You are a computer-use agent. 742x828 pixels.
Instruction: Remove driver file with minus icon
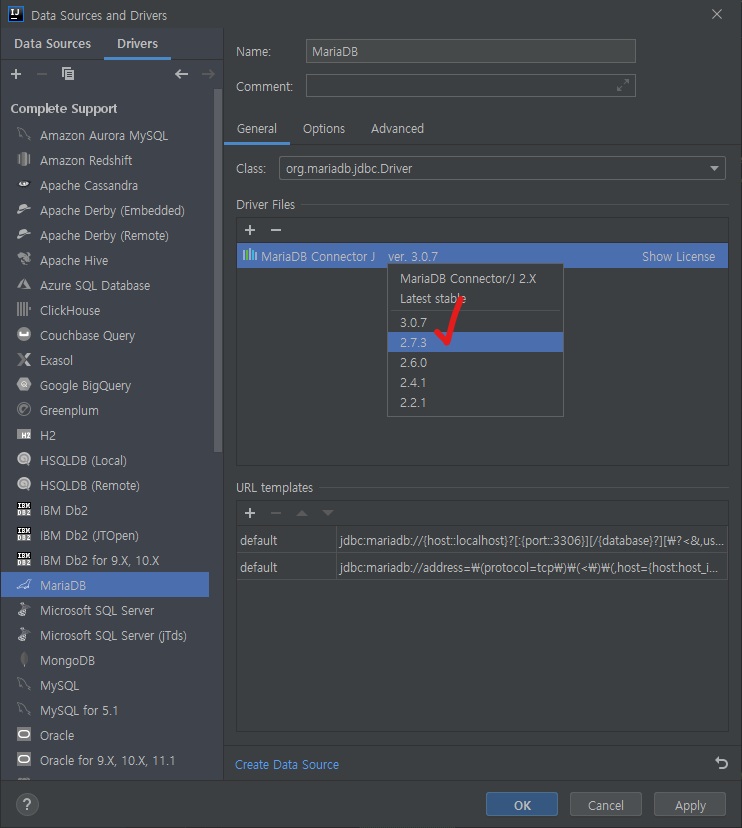coord(276,230)
